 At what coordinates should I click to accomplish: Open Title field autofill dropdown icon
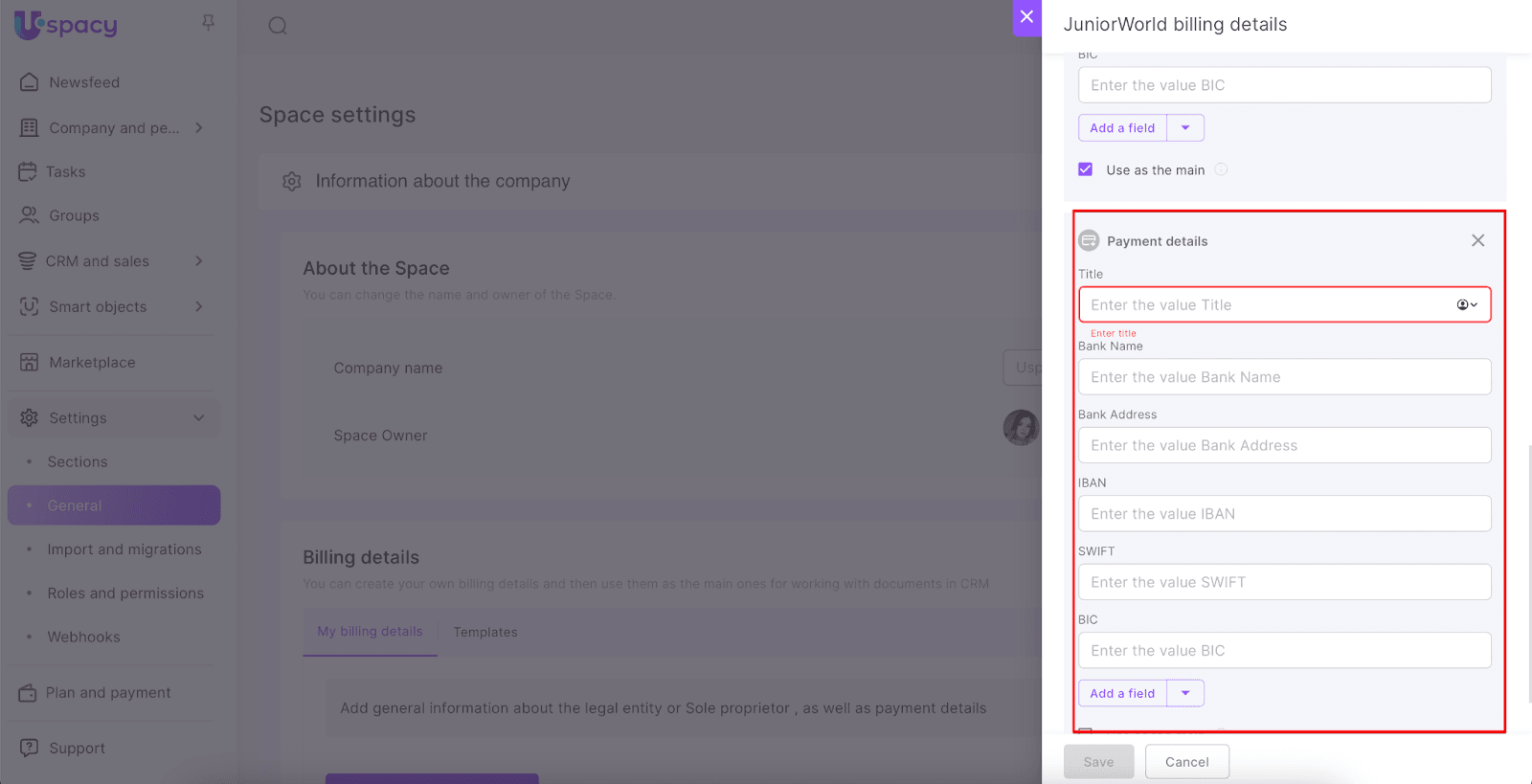tap(1466, 305)
